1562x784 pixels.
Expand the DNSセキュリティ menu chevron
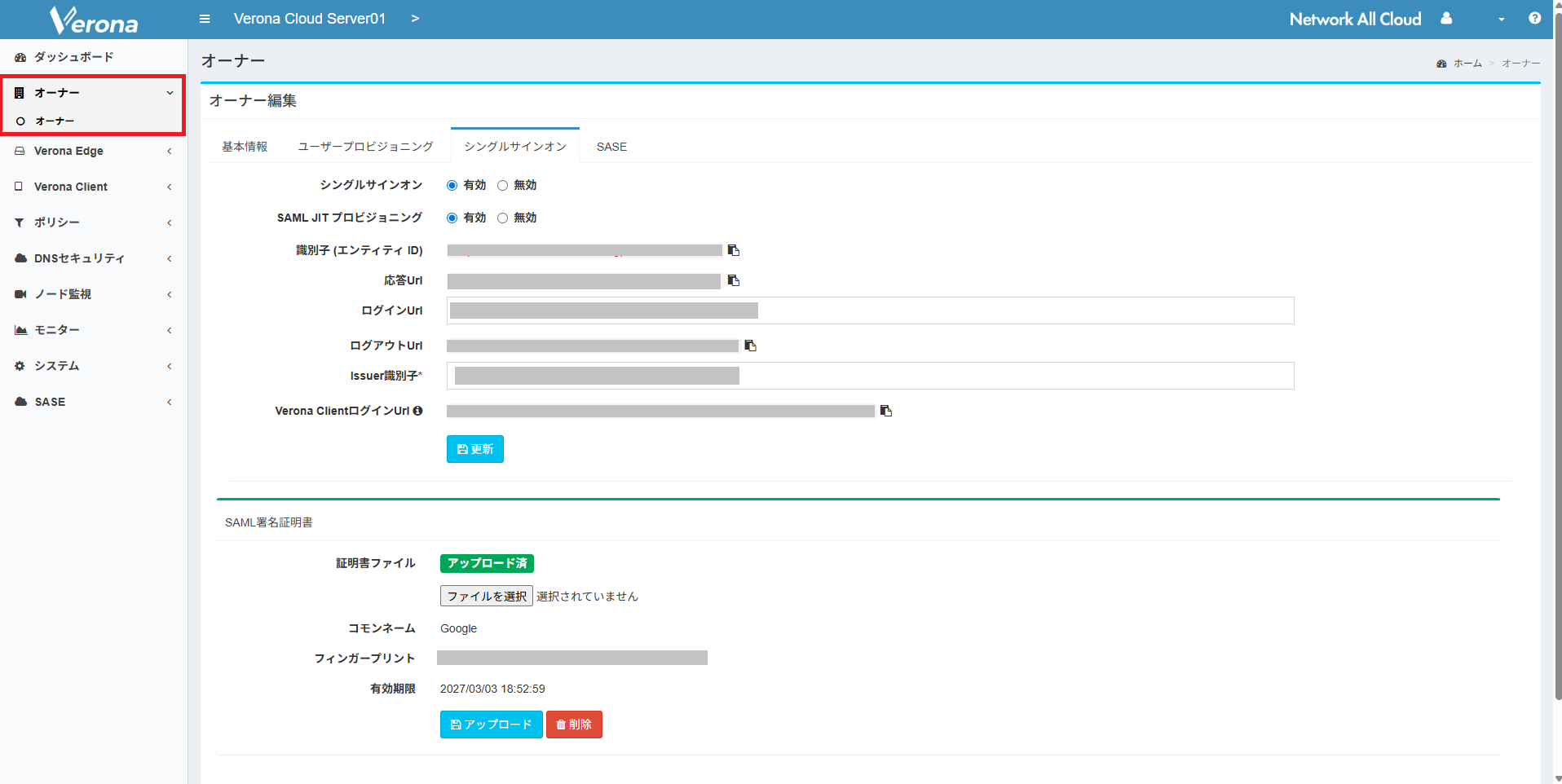pyautogui.click(x=170, y=258)
